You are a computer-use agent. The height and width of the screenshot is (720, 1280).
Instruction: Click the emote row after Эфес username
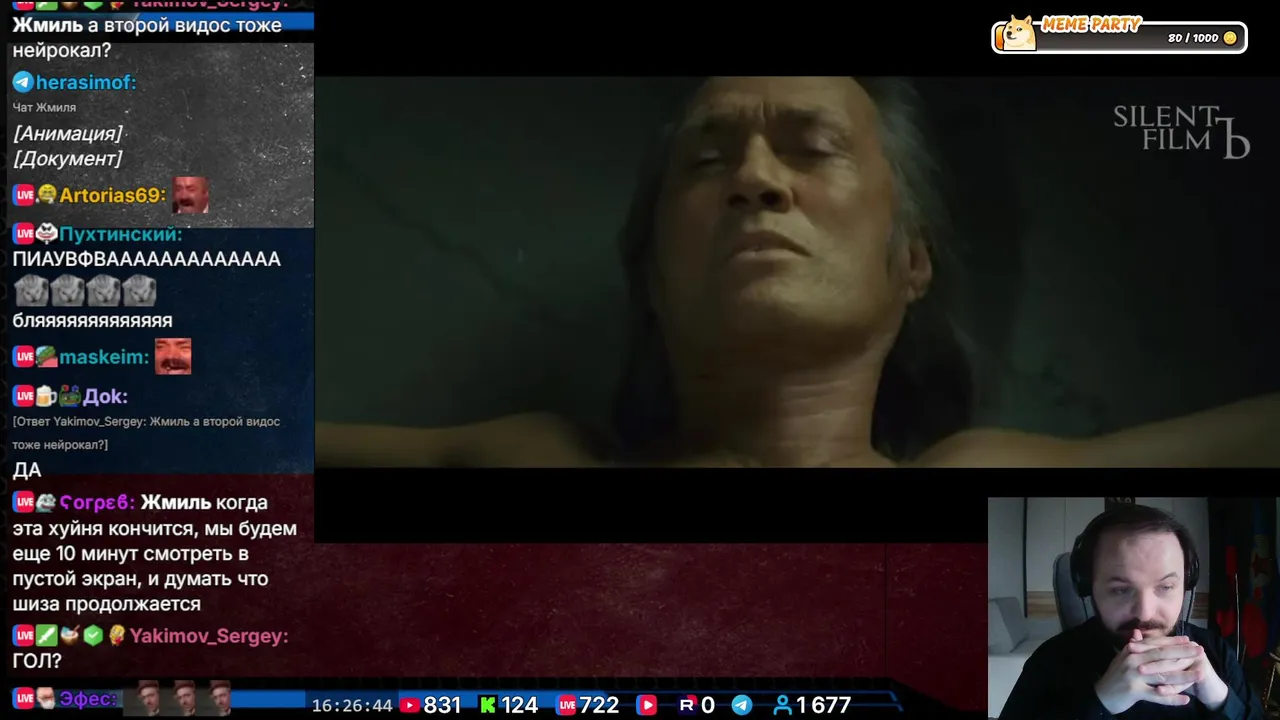(x=177, y=698)
